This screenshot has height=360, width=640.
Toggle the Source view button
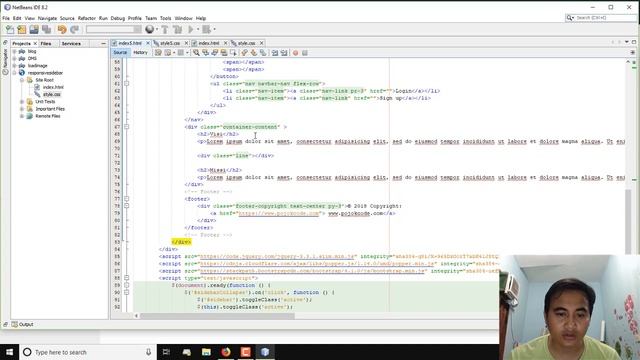(120, 53)
